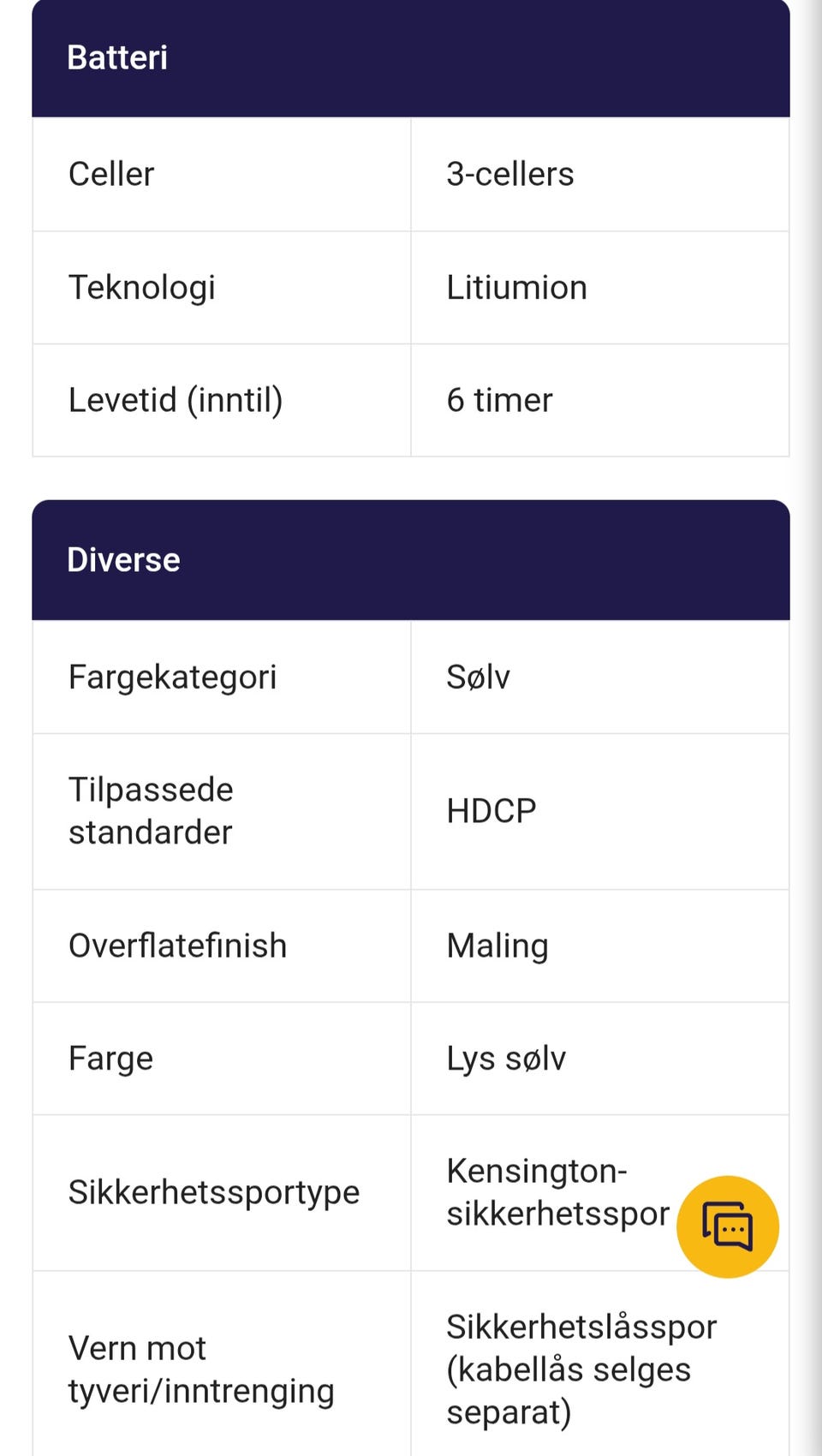This screenshot has width=822, height=1456.
Task: Click the Teknologi label
Action: [142, 288]
